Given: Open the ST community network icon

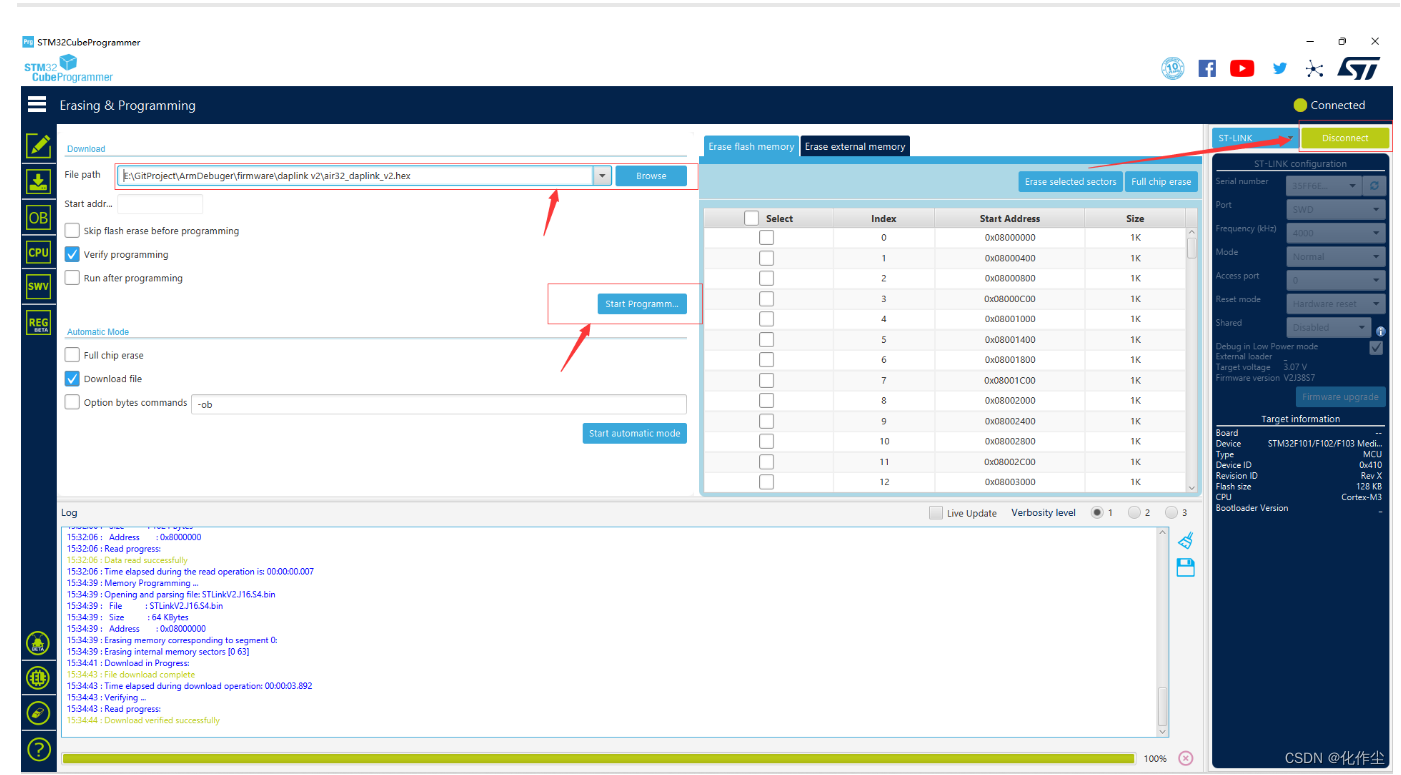Looking at the screenshot, I should point(1315,68).
